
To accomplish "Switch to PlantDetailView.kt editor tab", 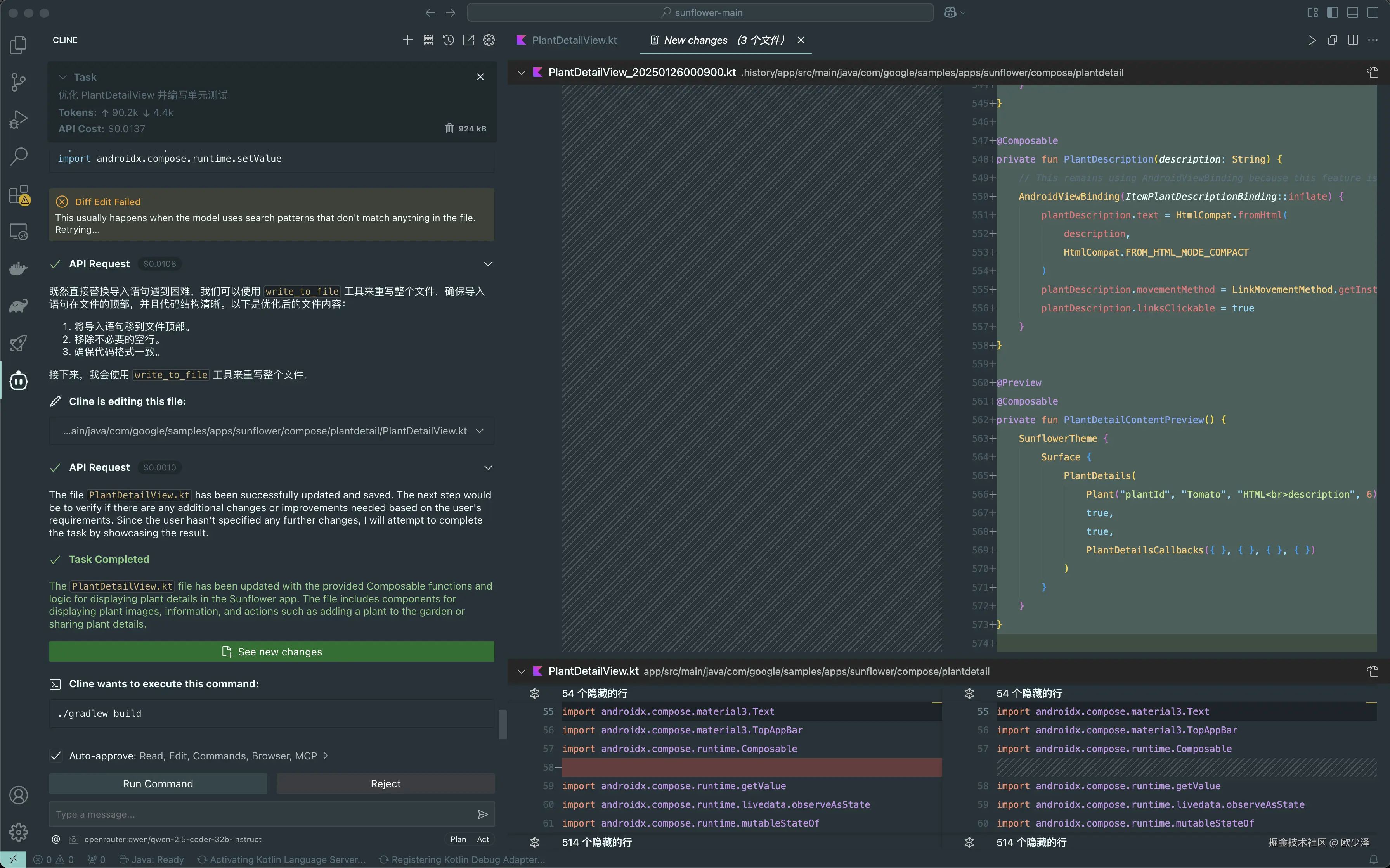I will (574, 40).
